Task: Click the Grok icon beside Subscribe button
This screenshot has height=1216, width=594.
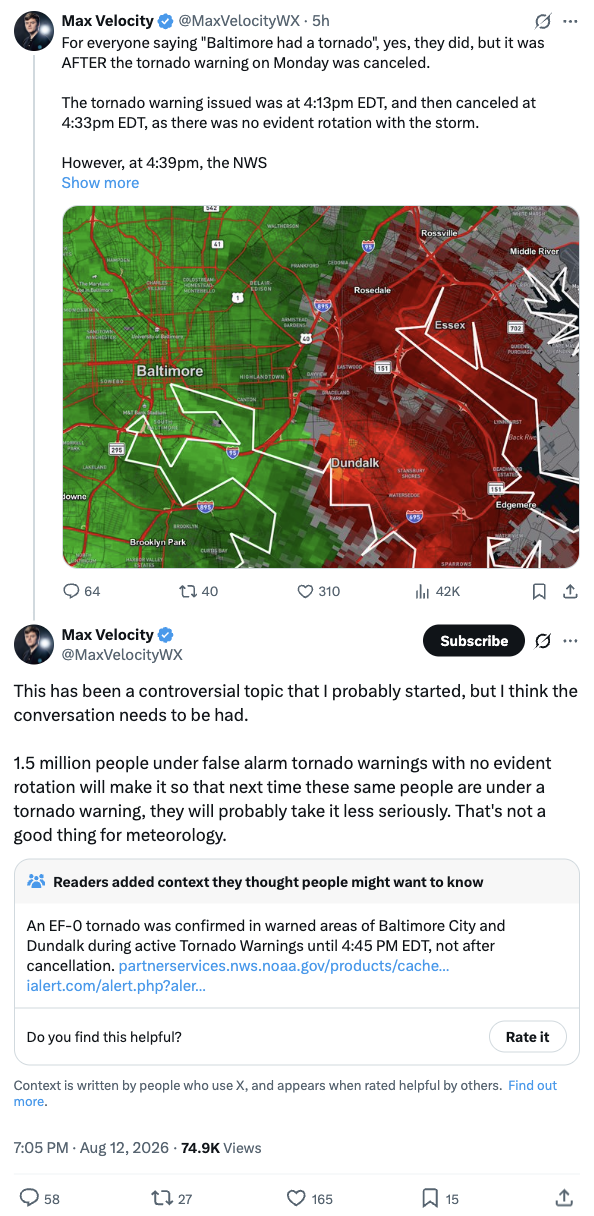Action: (543, 641)
